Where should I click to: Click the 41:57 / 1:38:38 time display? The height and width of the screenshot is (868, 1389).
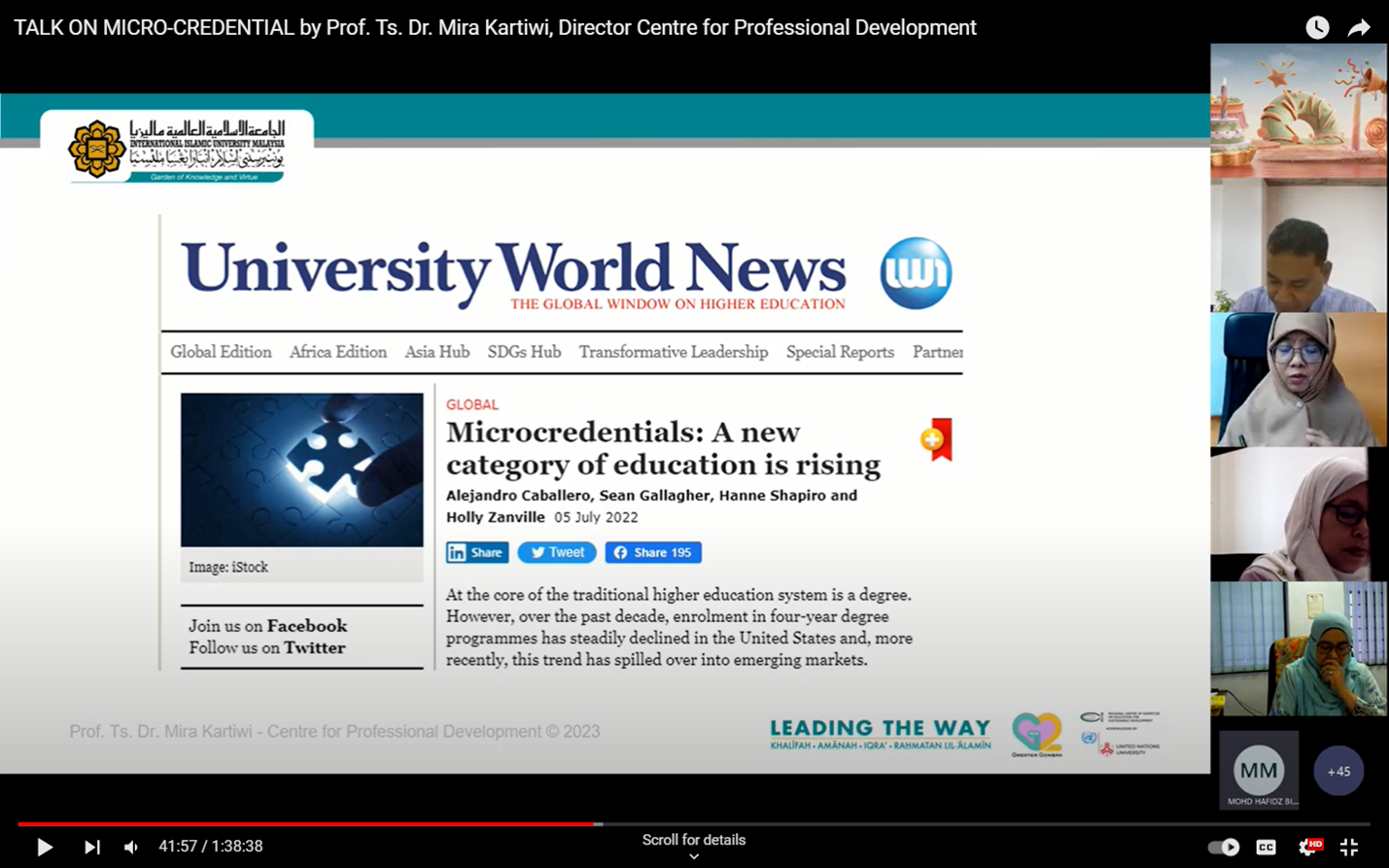pyautogui.click(x=211, y=847)
